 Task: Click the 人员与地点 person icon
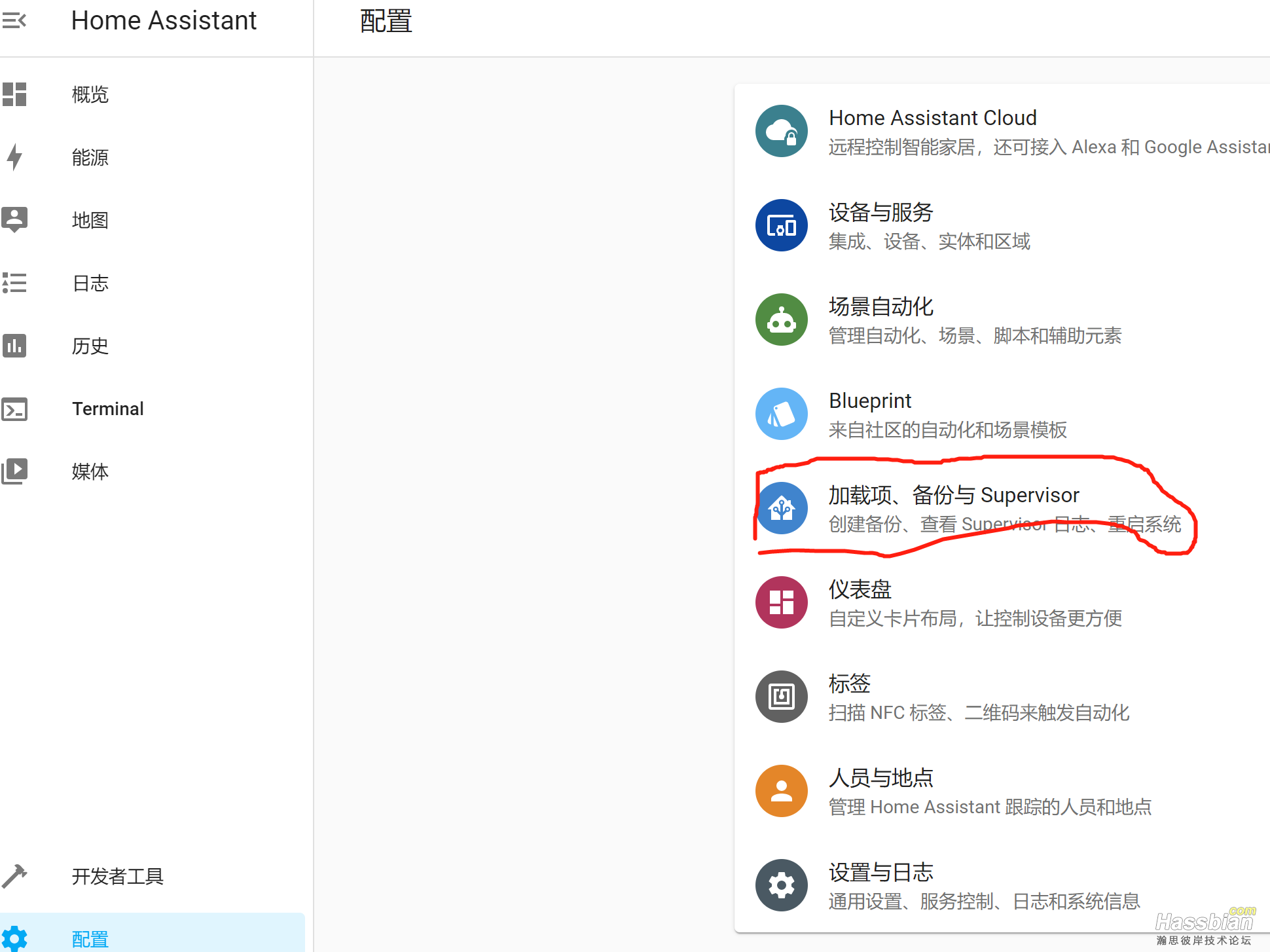(x=782, y=791)
